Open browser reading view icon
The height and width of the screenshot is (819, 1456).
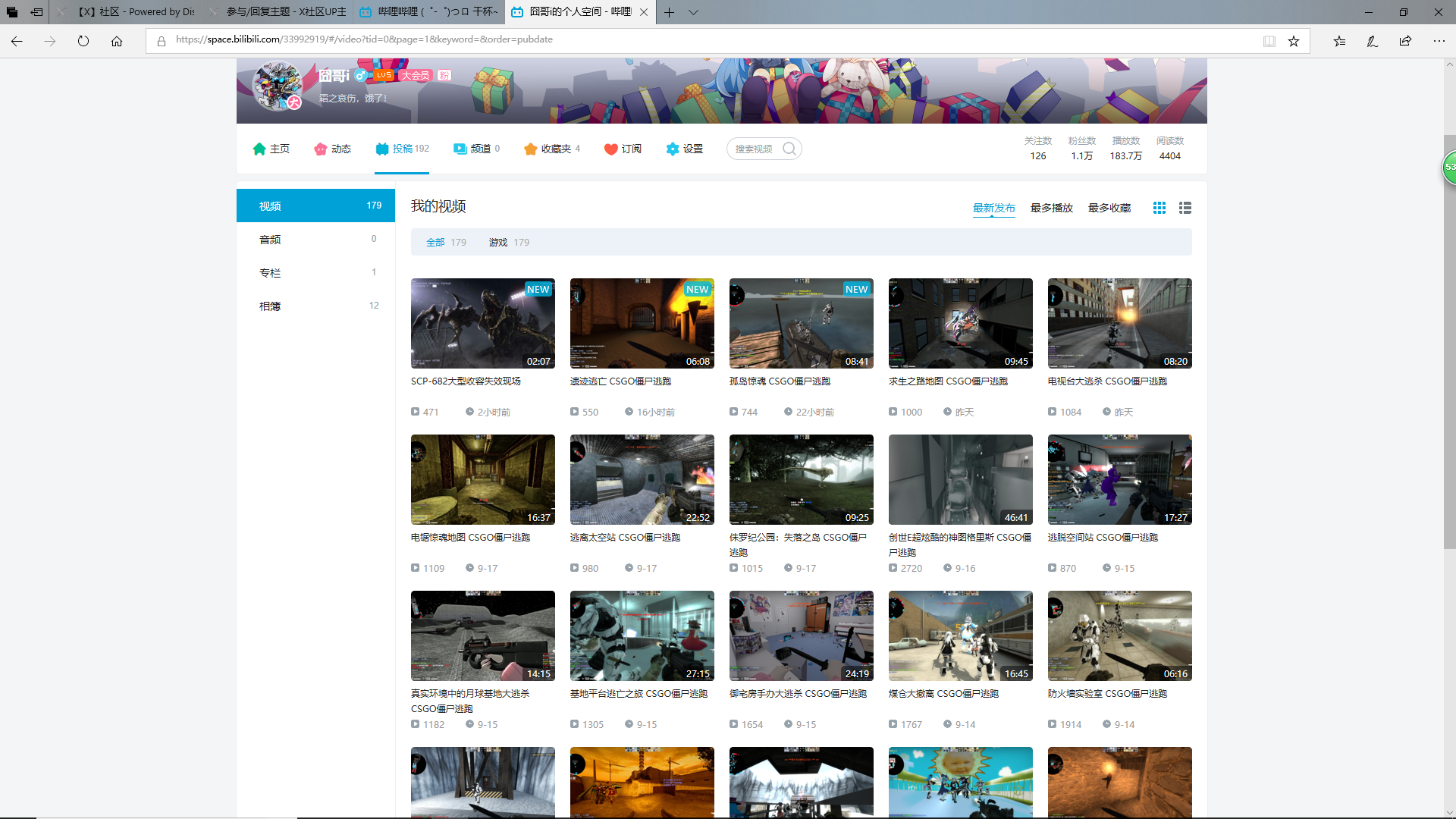point(1269,41)
